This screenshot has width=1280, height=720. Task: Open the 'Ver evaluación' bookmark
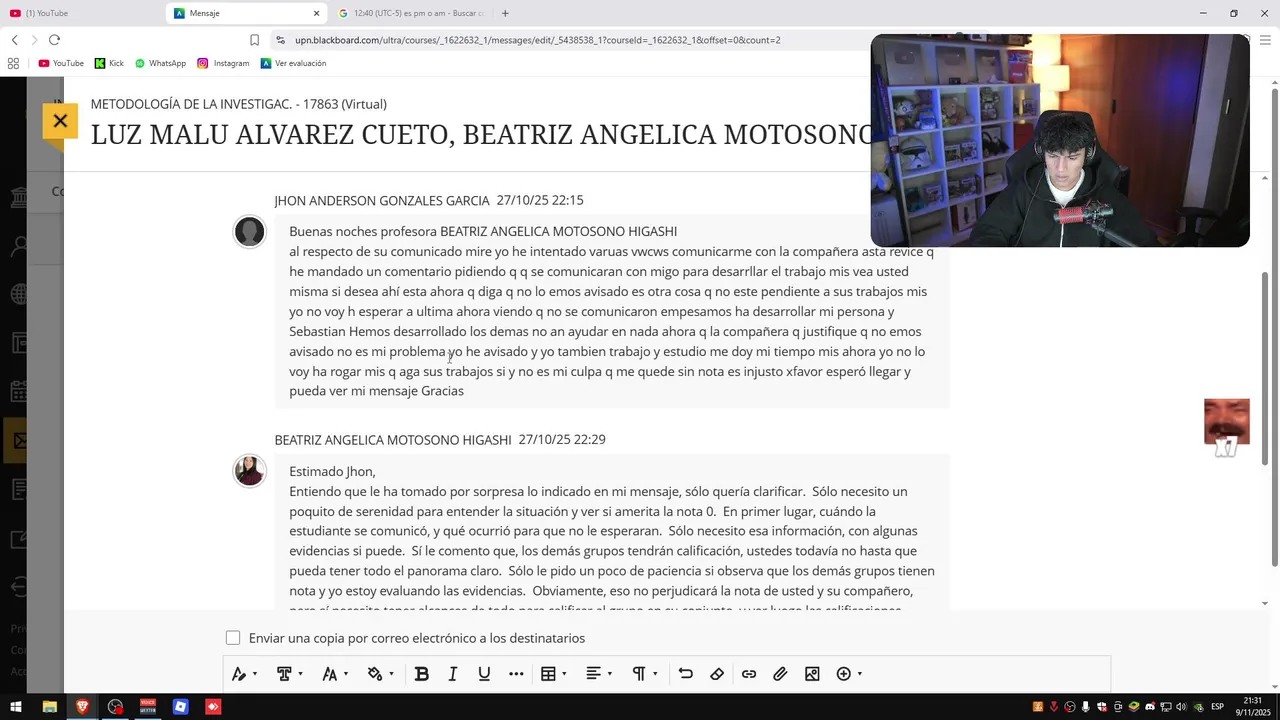pyautogui.click(x=293, y=63)
